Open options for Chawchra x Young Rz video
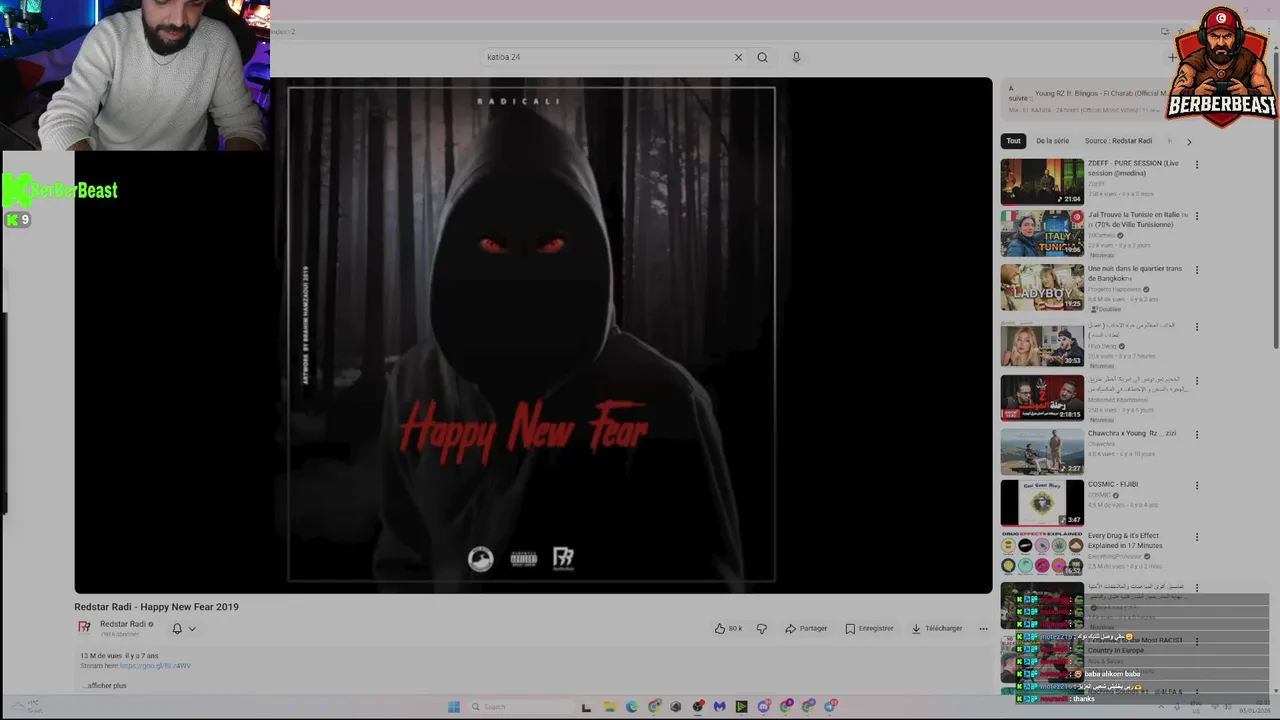Image resolution: width=1280 pixels, height=720 pixels. (x=1197, y=435)
